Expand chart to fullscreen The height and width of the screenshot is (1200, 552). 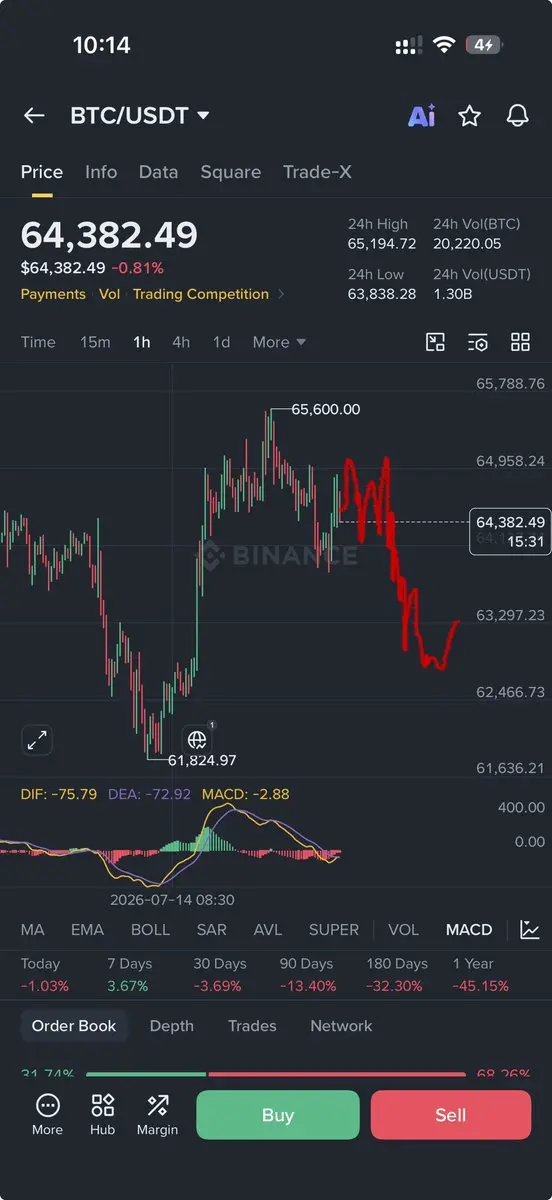(x=37, y=740)
